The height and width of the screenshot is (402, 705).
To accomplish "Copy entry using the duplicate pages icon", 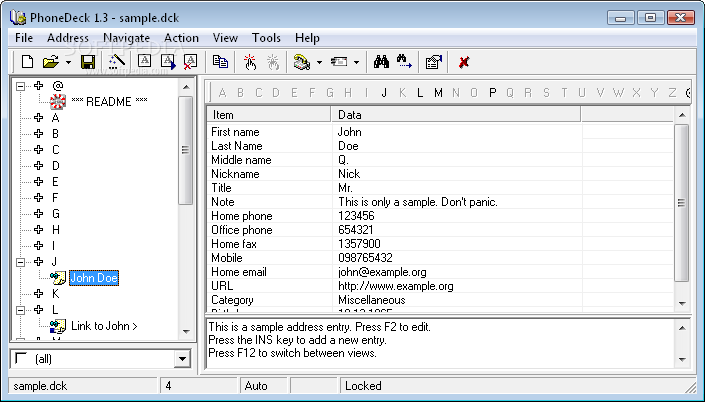I will pyautogui.click(x=220, y=62).
